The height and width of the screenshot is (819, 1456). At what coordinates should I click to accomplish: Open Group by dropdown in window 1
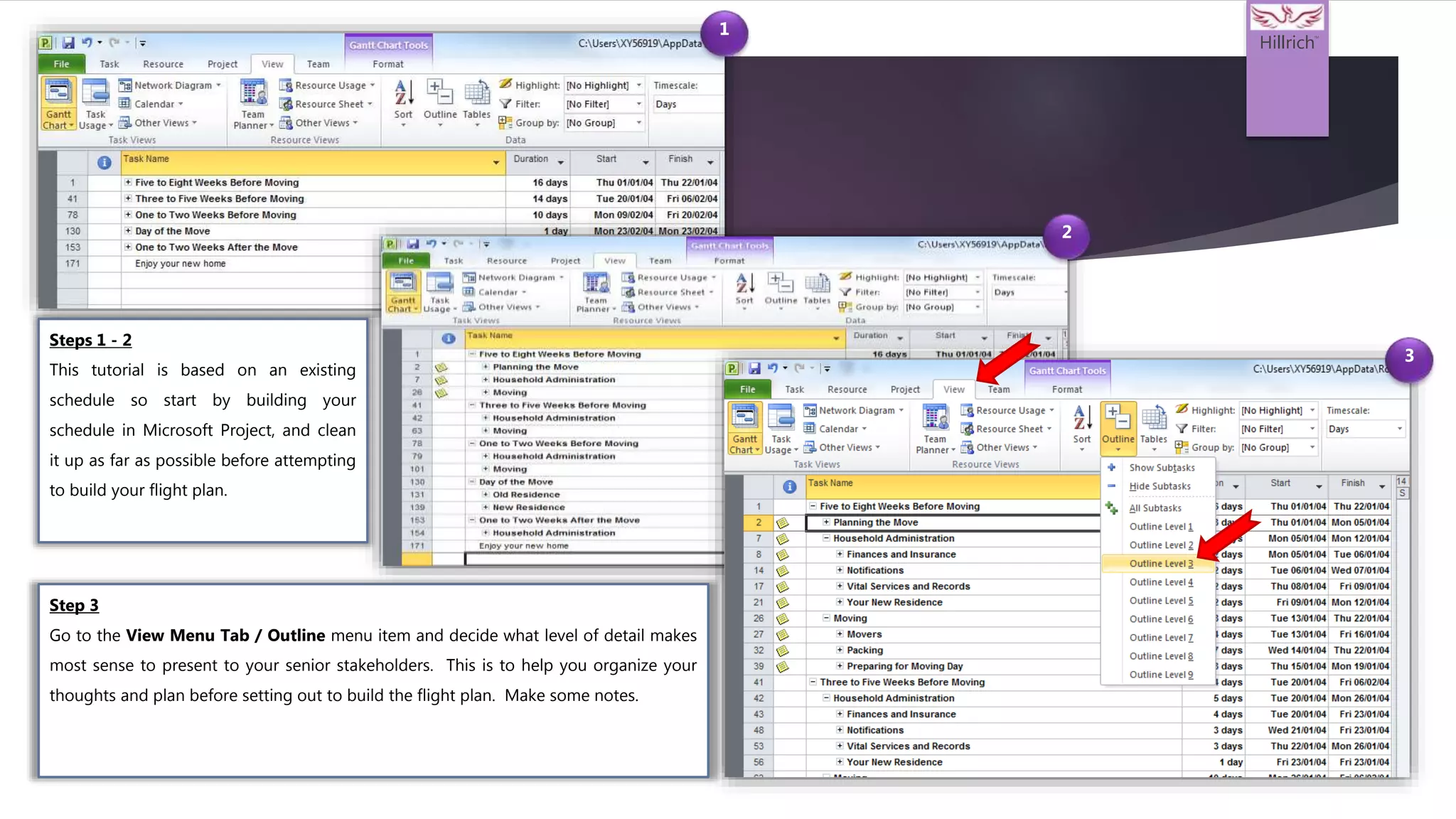pyautogui.click(x=638, y=123)
